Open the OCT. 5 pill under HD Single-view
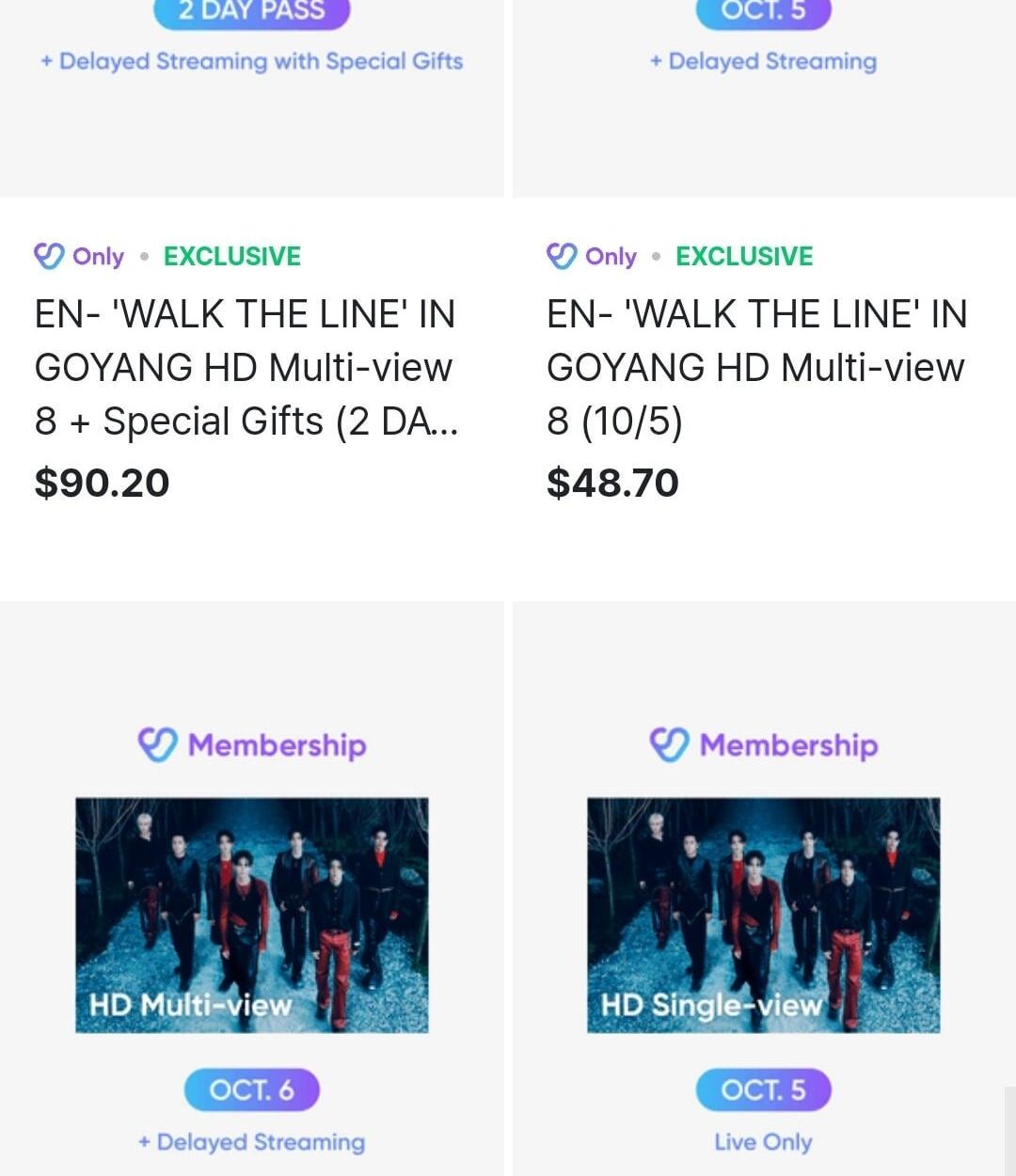1016x1176 pixels. (x=763, y=1089)
